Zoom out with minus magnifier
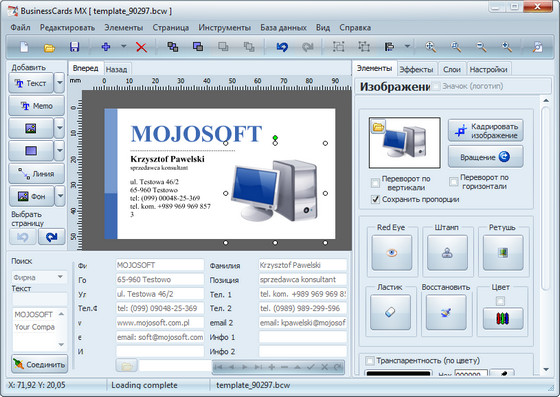 tap(481, 47)
